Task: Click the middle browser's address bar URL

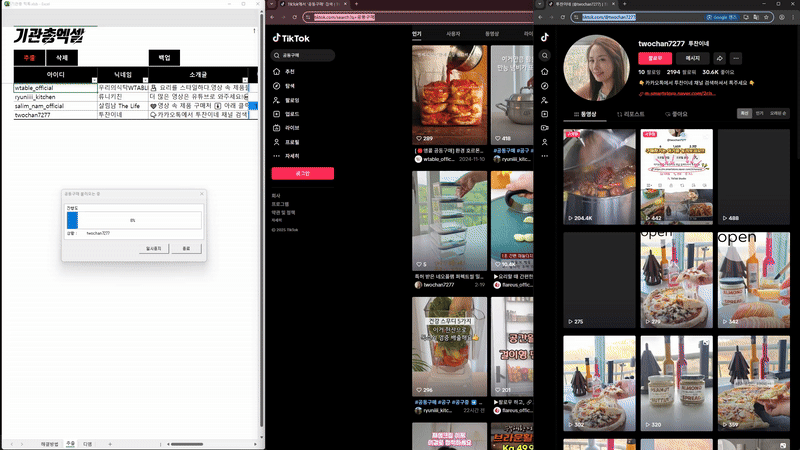Action: click(x=344, y=17)
